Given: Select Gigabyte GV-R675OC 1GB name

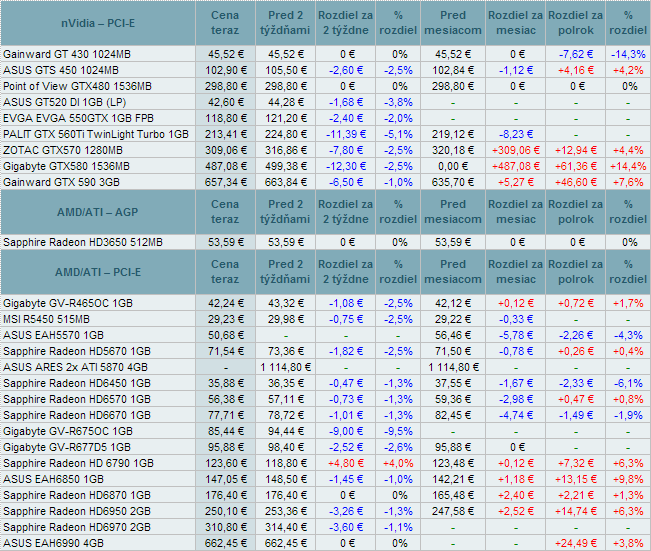Looking at the screenshot, I should pyautogui.click(x=68, y=431).
